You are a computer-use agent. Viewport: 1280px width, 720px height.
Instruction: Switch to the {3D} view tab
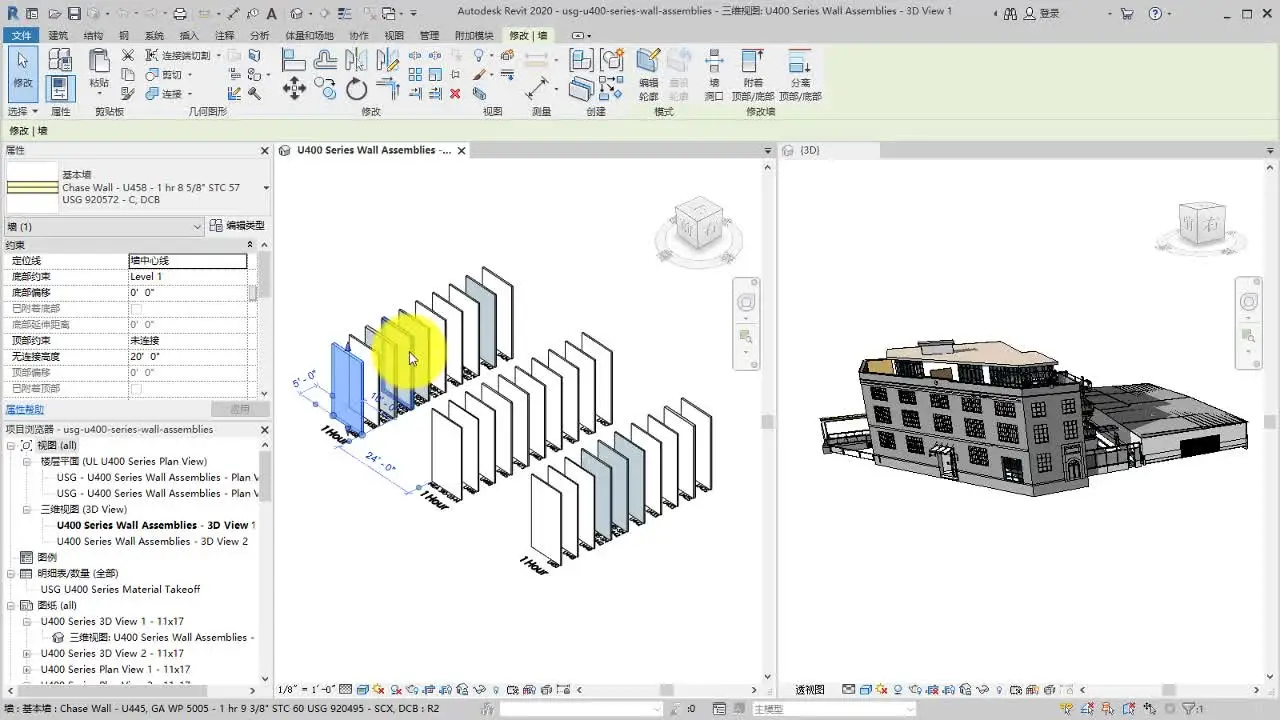810,150
